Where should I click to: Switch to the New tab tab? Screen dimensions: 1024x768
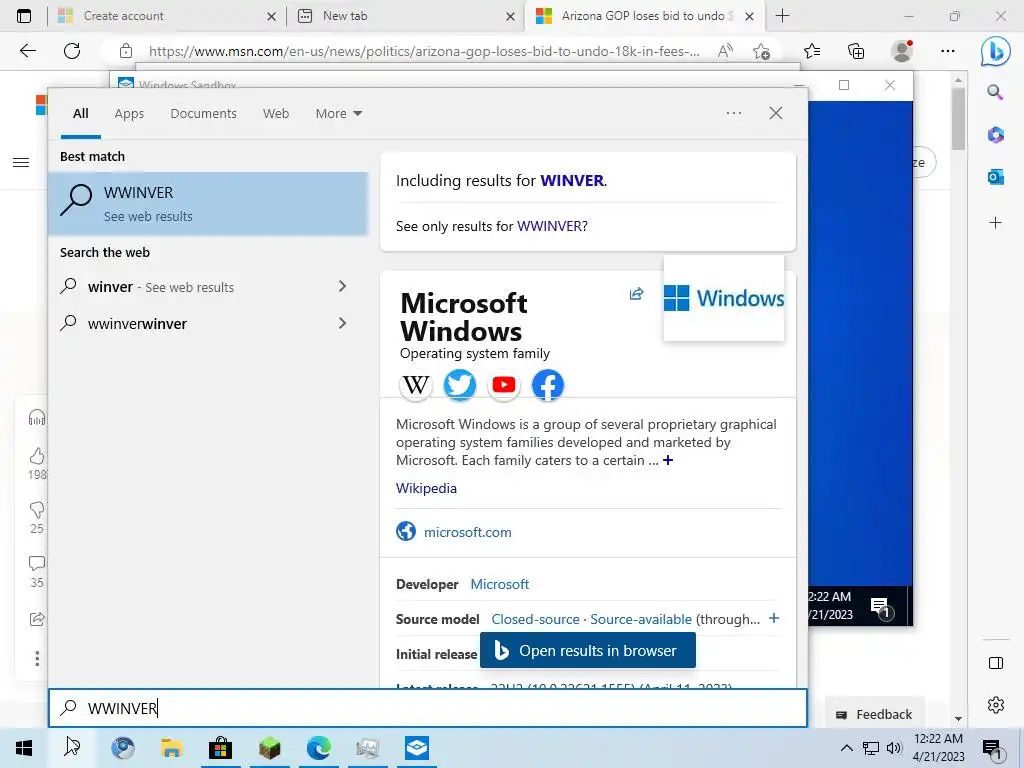pyautogui.click(x=405, y=16)
